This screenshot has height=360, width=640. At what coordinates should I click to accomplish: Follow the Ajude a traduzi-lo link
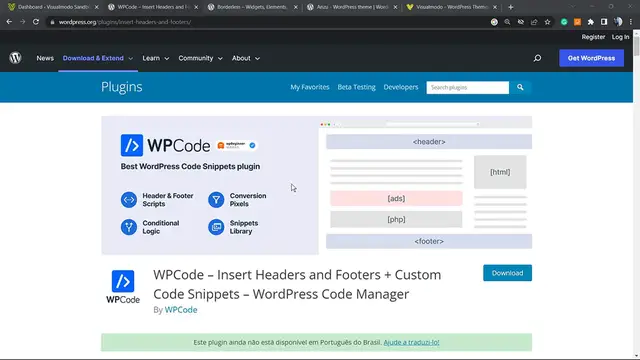(411, 342)
